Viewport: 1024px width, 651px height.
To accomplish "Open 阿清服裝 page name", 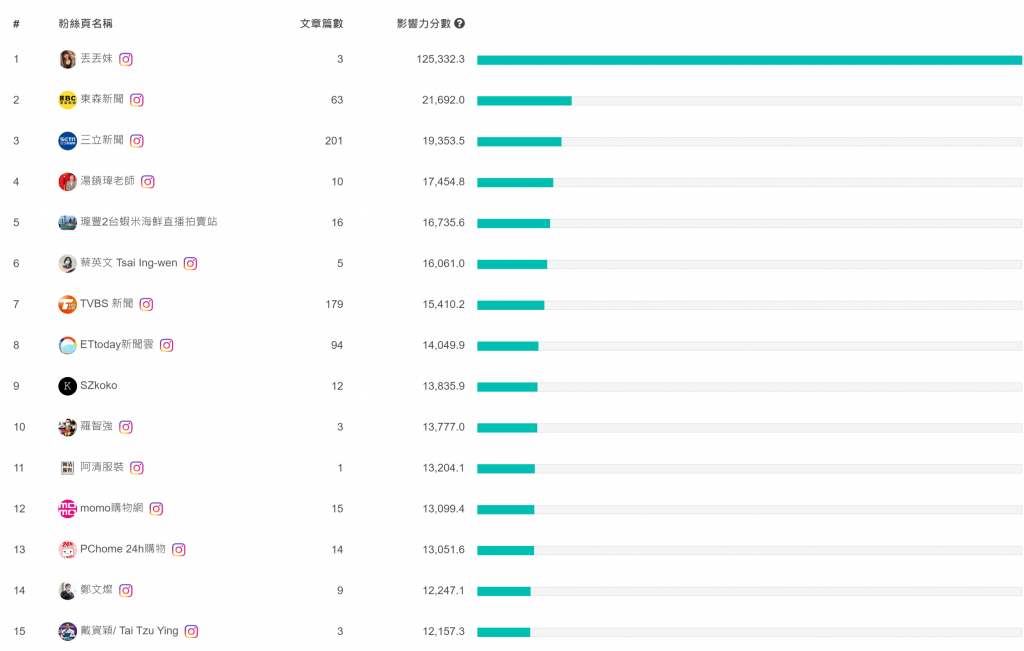I will (102, 468).
